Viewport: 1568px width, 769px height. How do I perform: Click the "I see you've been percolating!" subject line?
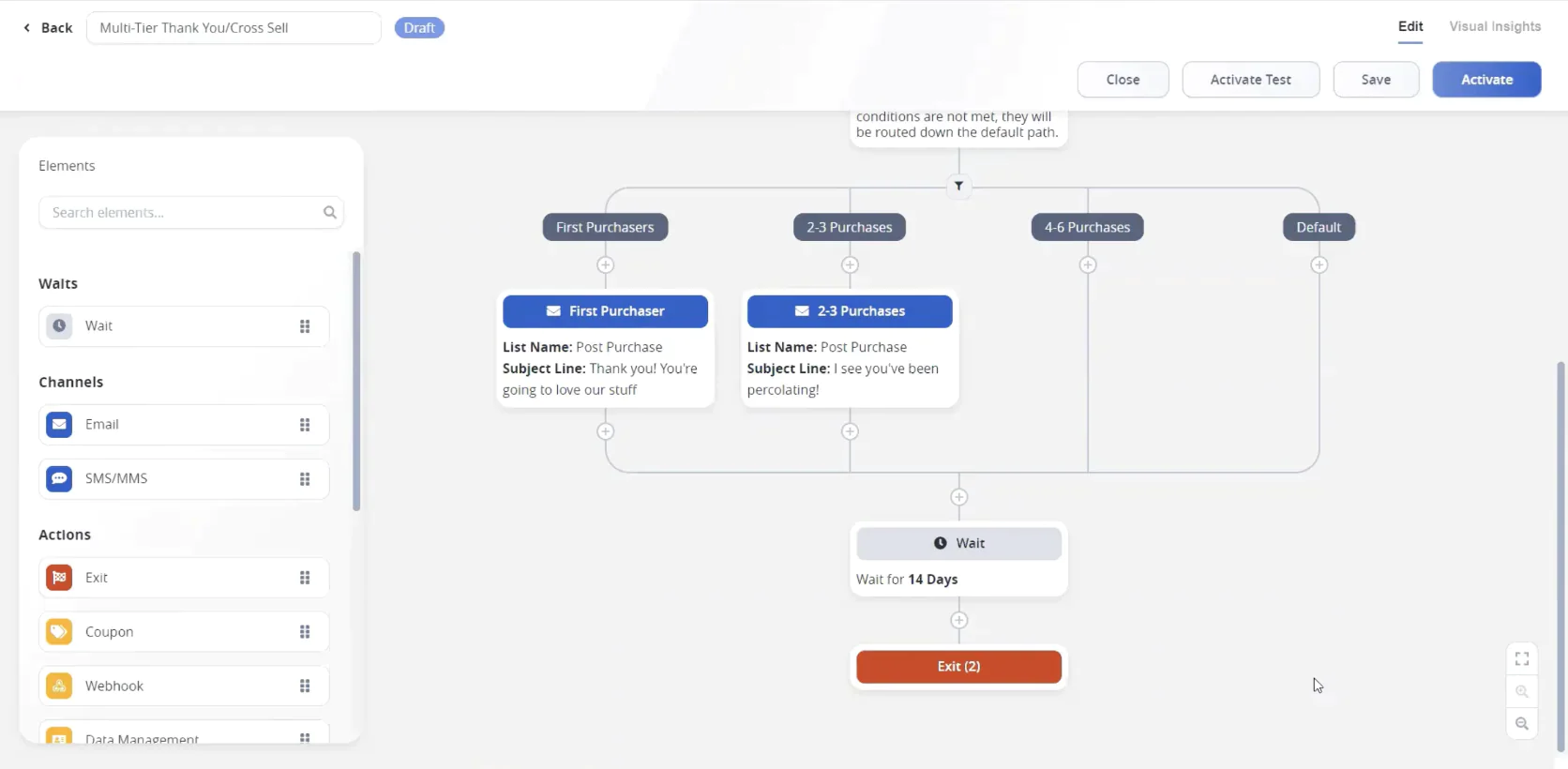843,380
